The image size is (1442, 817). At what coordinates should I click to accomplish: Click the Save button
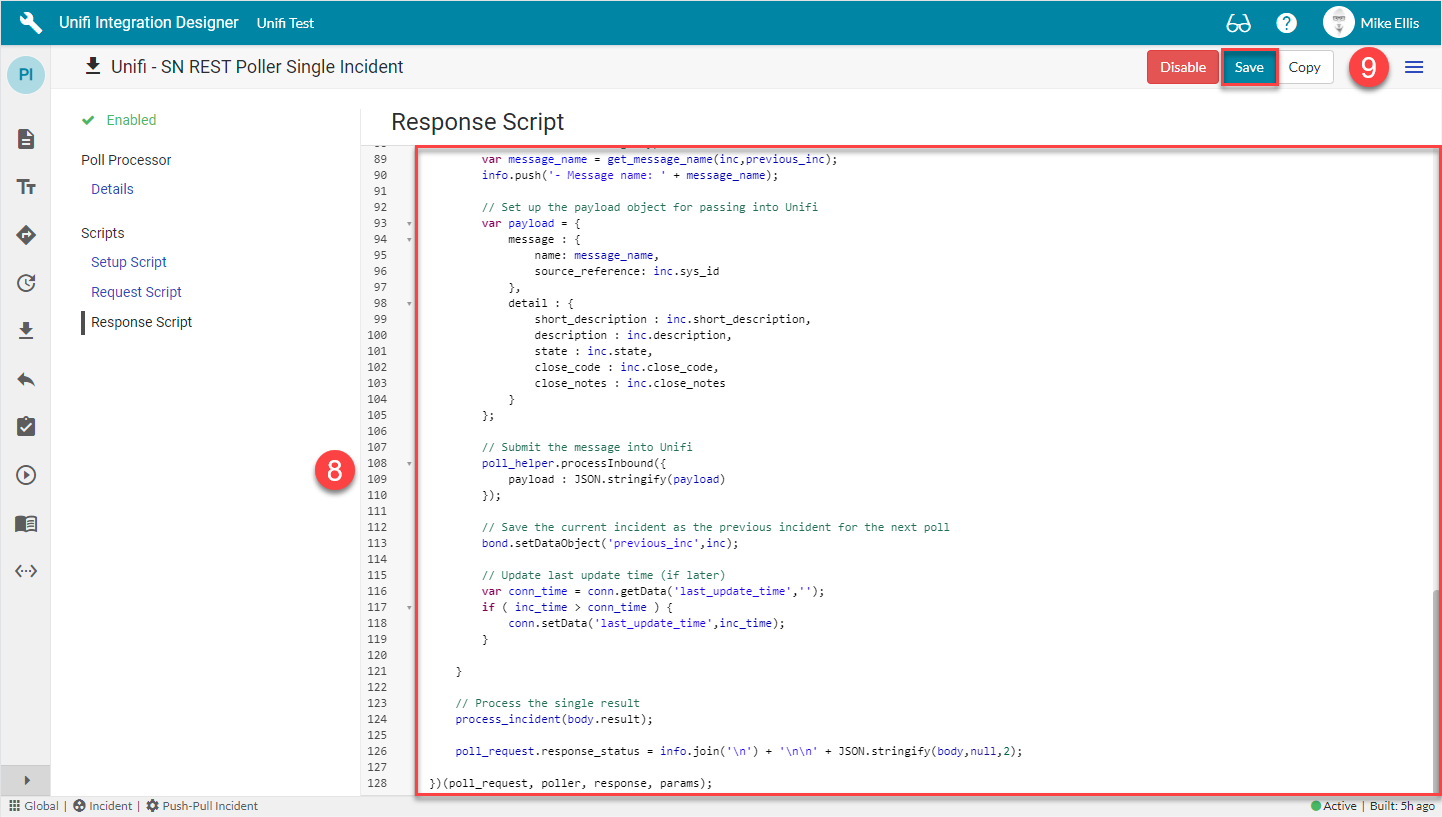[x=1249, y=67]
